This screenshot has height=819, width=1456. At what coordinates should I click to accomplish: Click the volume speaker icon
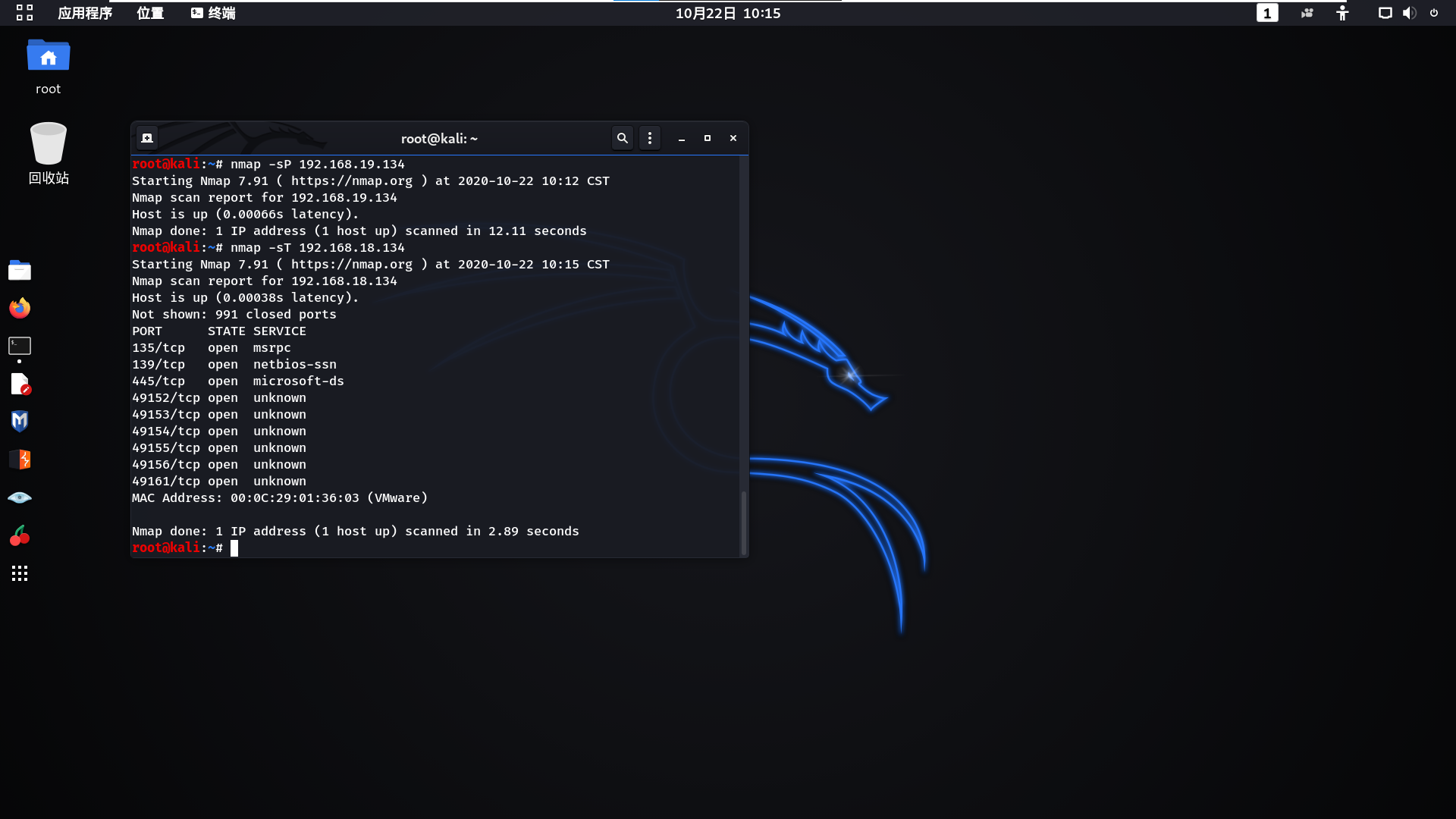tap(1409, 13)
